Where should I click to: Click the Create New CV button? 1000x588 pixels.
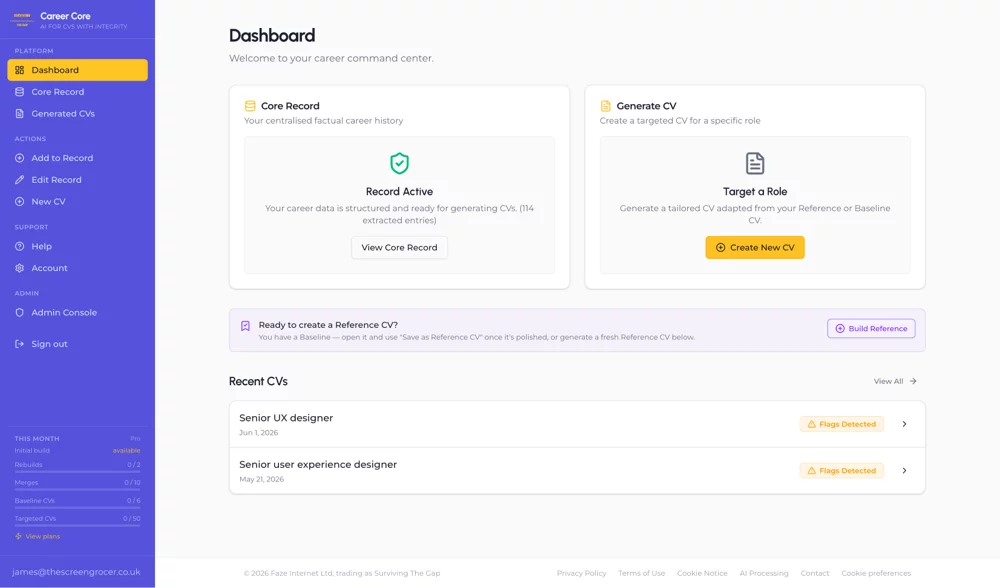755,247
